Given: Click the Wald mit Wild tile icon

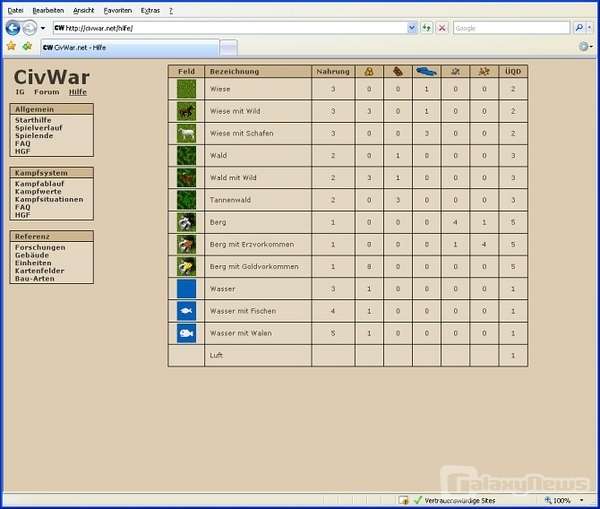Looking at the screenshot, I should (186, 178).
